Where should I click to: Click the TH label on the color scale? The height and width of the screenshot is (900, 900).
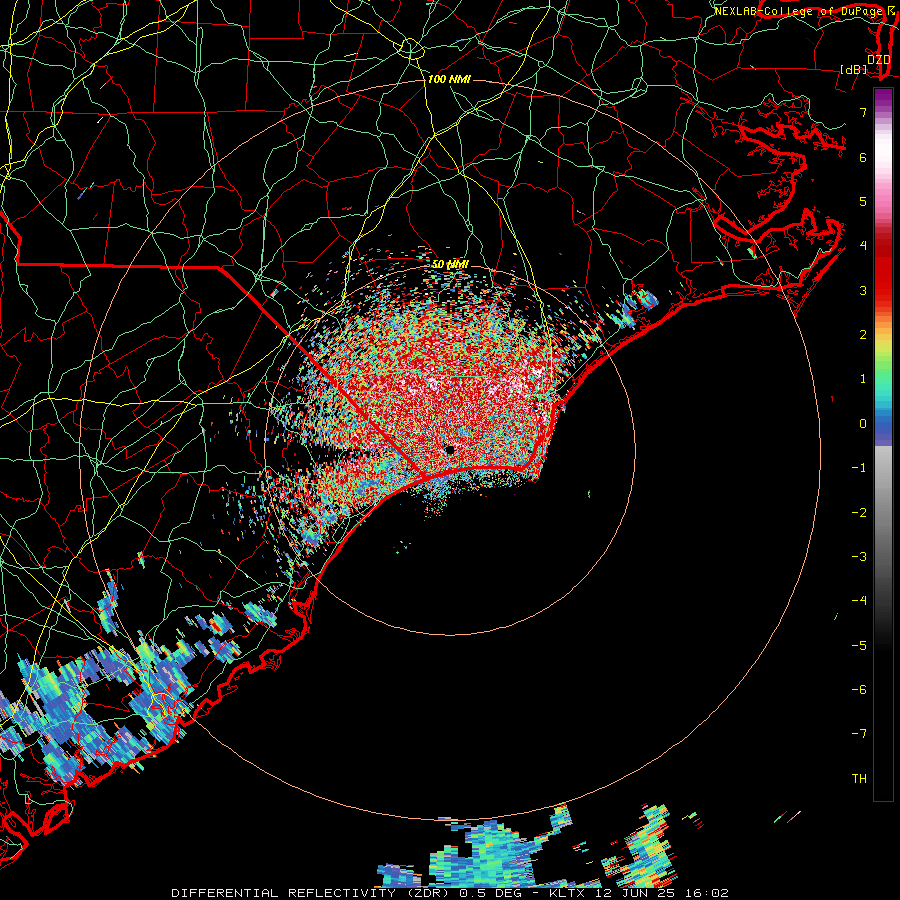click(859, 778)
